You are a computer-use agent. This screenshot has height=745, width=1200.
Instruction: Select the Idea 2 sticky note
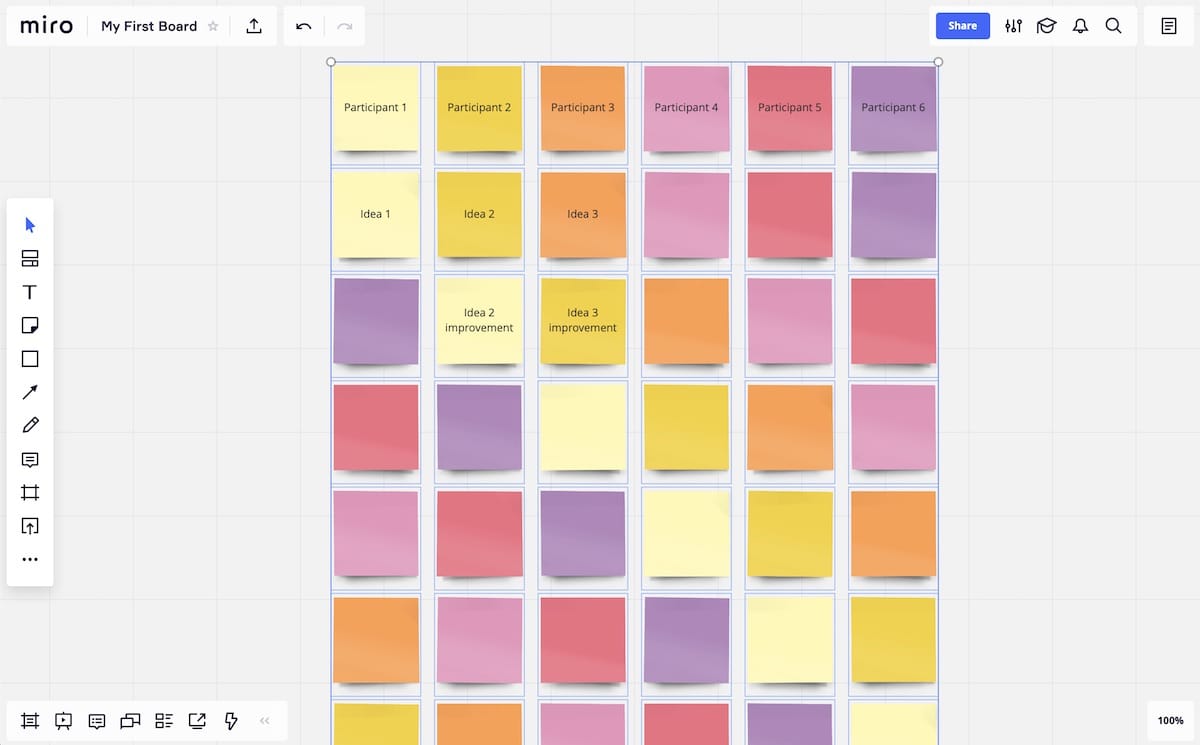[479, 214]
